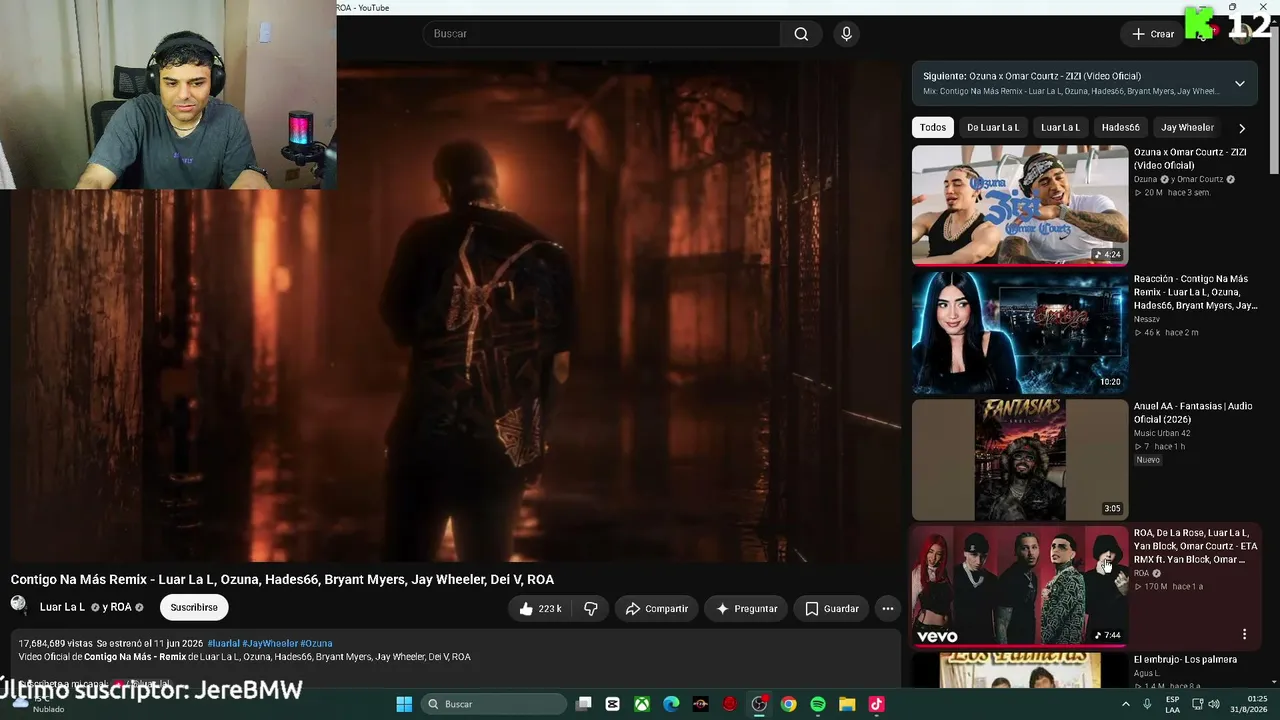Screen dimensions: 1280x720
Task: Open Ozuna x Omar Courtz ZIZI thumbnail
Action: click(x=1020, y=205)
